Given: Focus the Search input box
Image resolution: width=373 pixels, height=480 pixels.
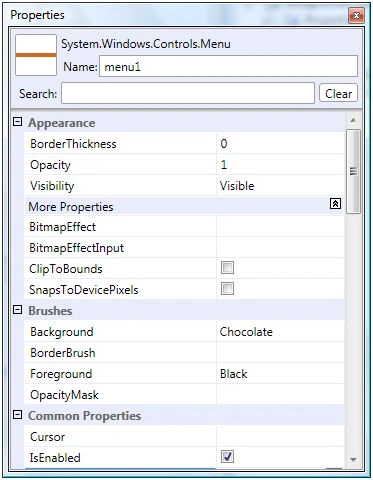Looking at the screenshot, I should click(188, 93).
